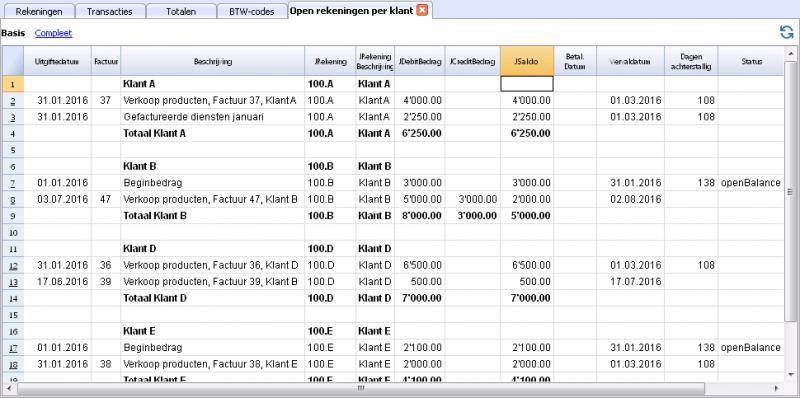Click the horizontal scrollbar right arrow
800x398 pixels.
777,388
